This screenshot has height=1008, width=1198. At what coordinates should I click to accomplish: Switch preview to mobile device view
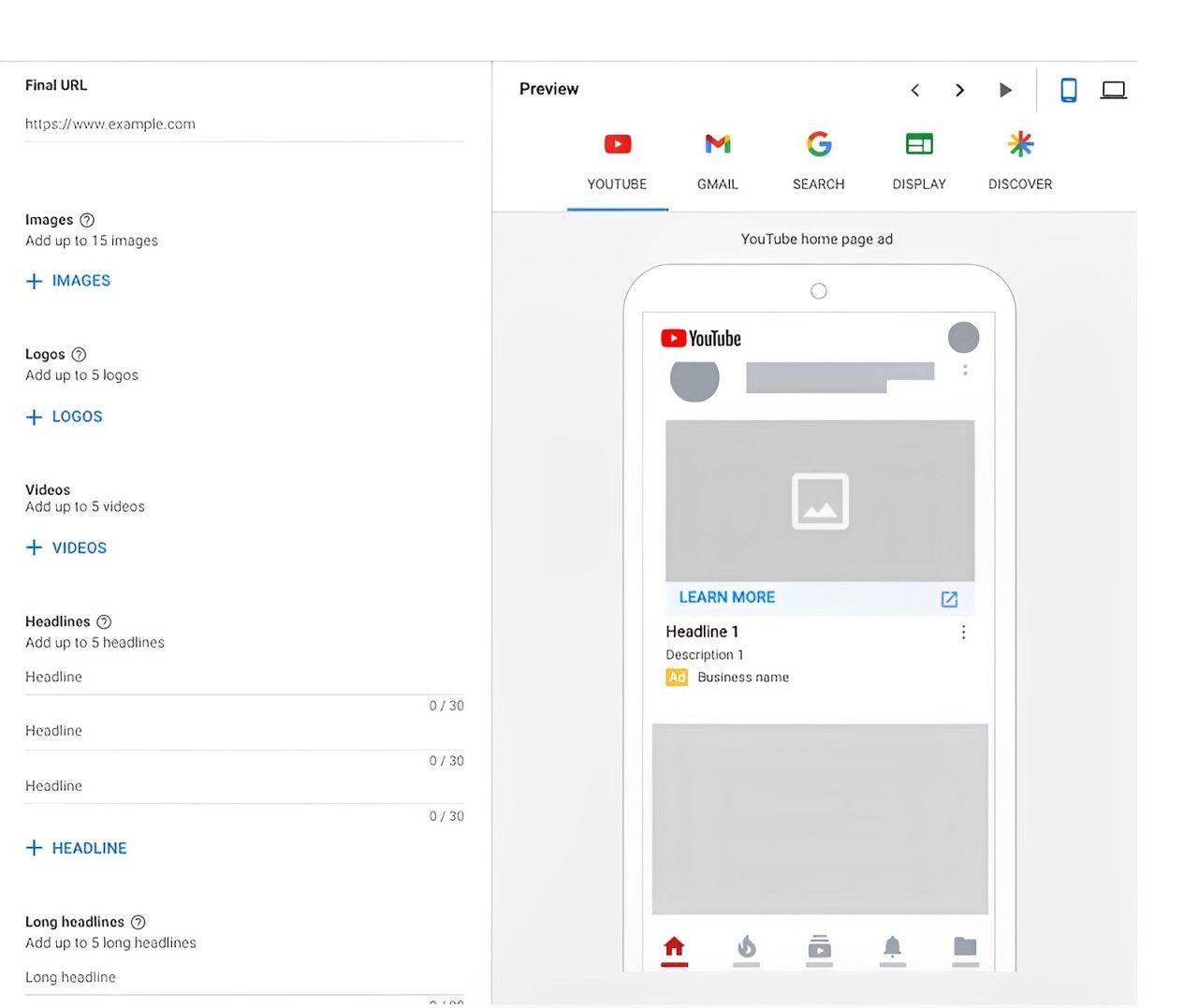pos(1068,90)
